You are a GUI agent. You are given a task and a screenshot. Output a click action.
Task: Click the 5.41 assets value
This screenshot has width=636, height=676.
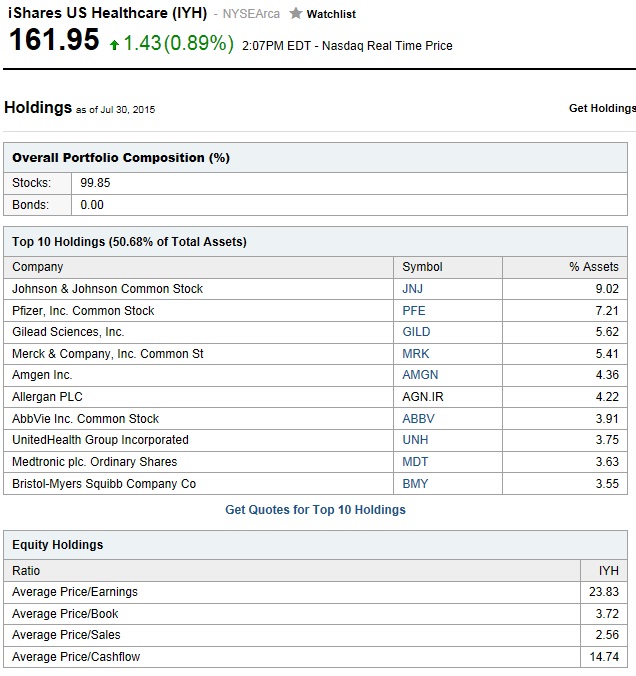tap(607, 354)
